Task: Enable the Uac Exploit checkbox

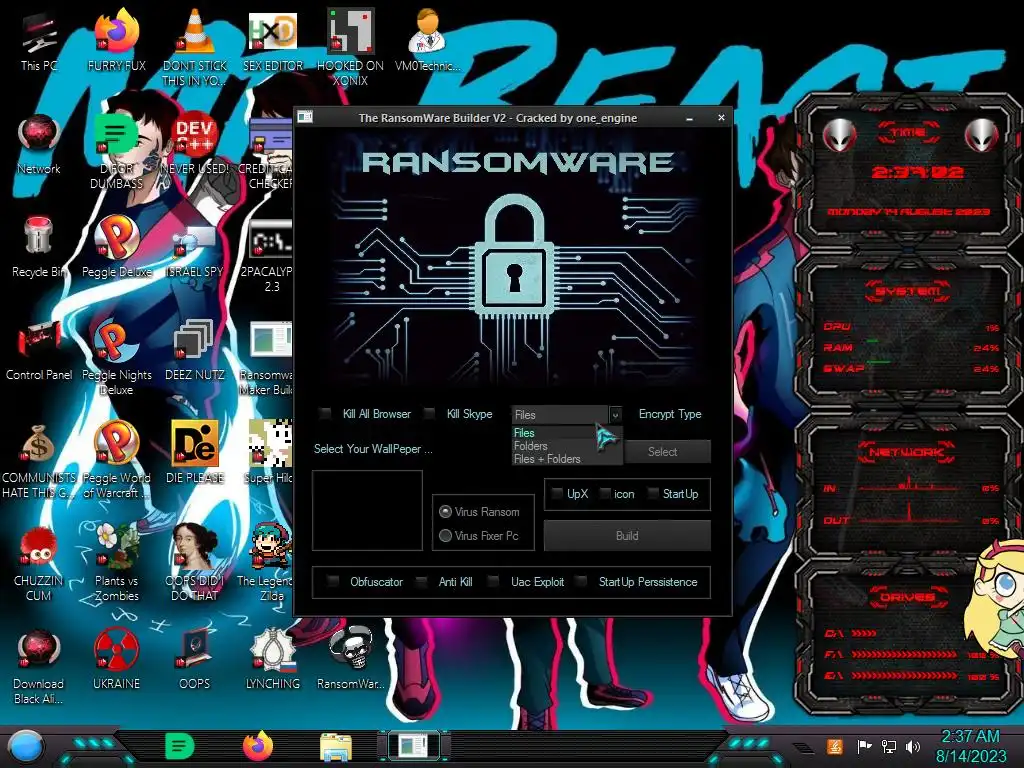Action: pyautogui.click(x=494, y=581)
